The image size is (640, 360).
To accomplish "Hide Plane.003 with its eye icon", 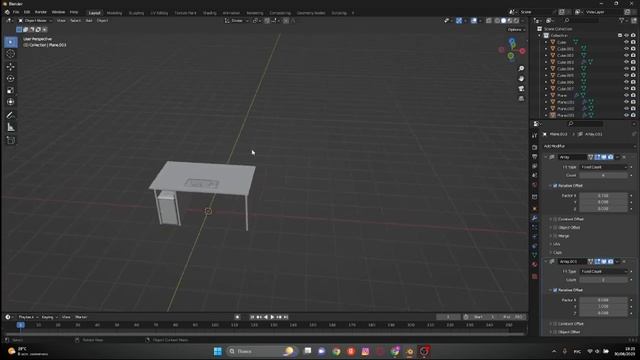I will point(627,116).
